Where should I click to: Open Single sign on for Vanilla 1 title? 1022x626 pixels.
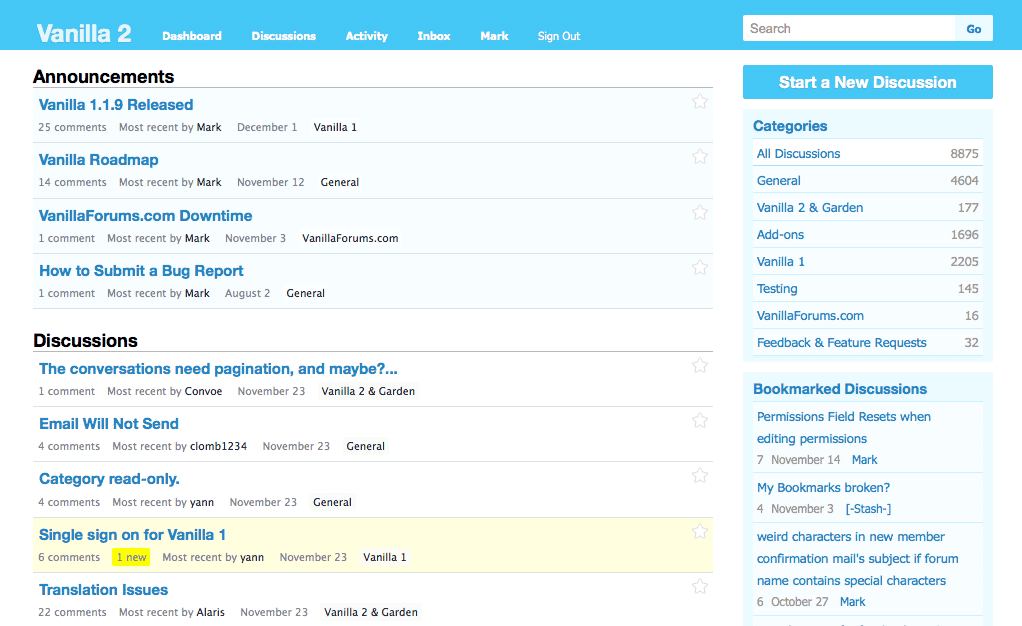[x=132, y=535]
